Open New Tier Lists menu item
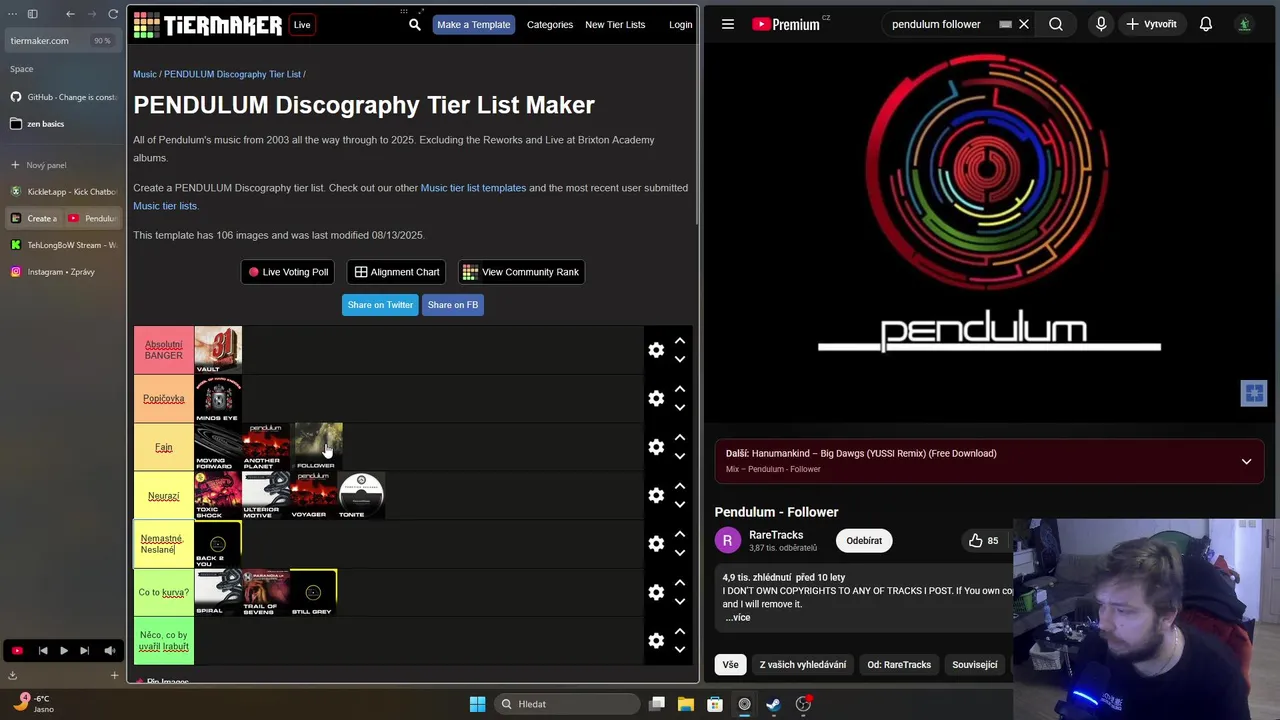Screen dimensions: 1280x720 [615, 25]
